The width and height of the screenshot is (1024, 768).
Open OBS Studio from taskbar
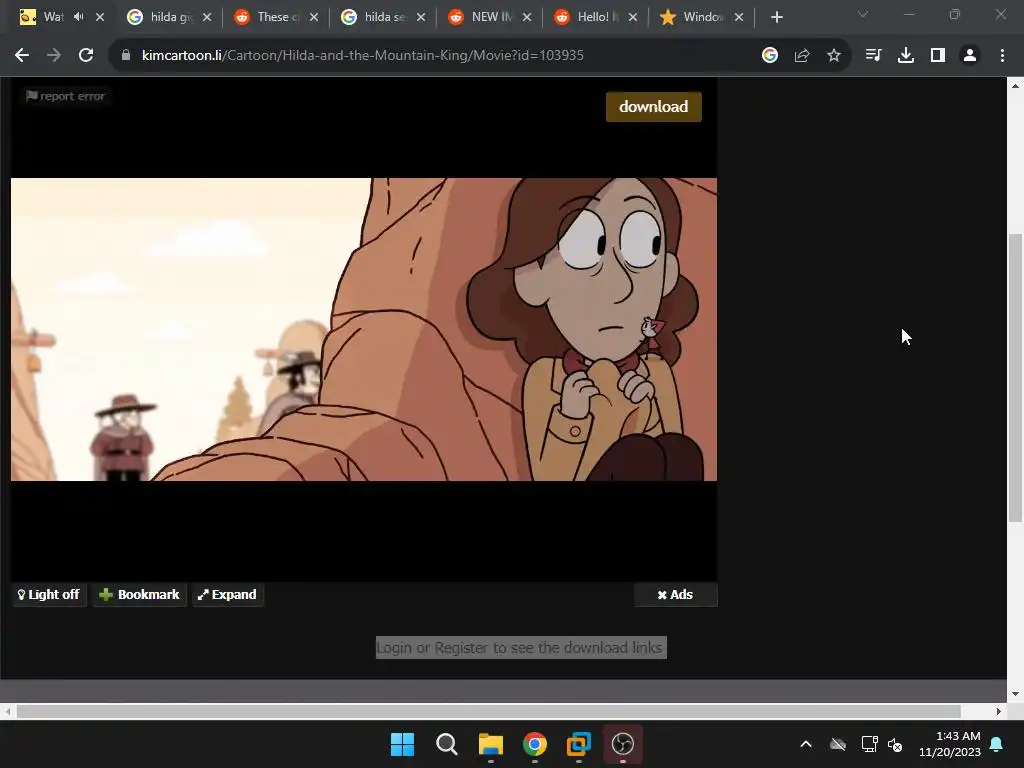click(x=623, y=744)
